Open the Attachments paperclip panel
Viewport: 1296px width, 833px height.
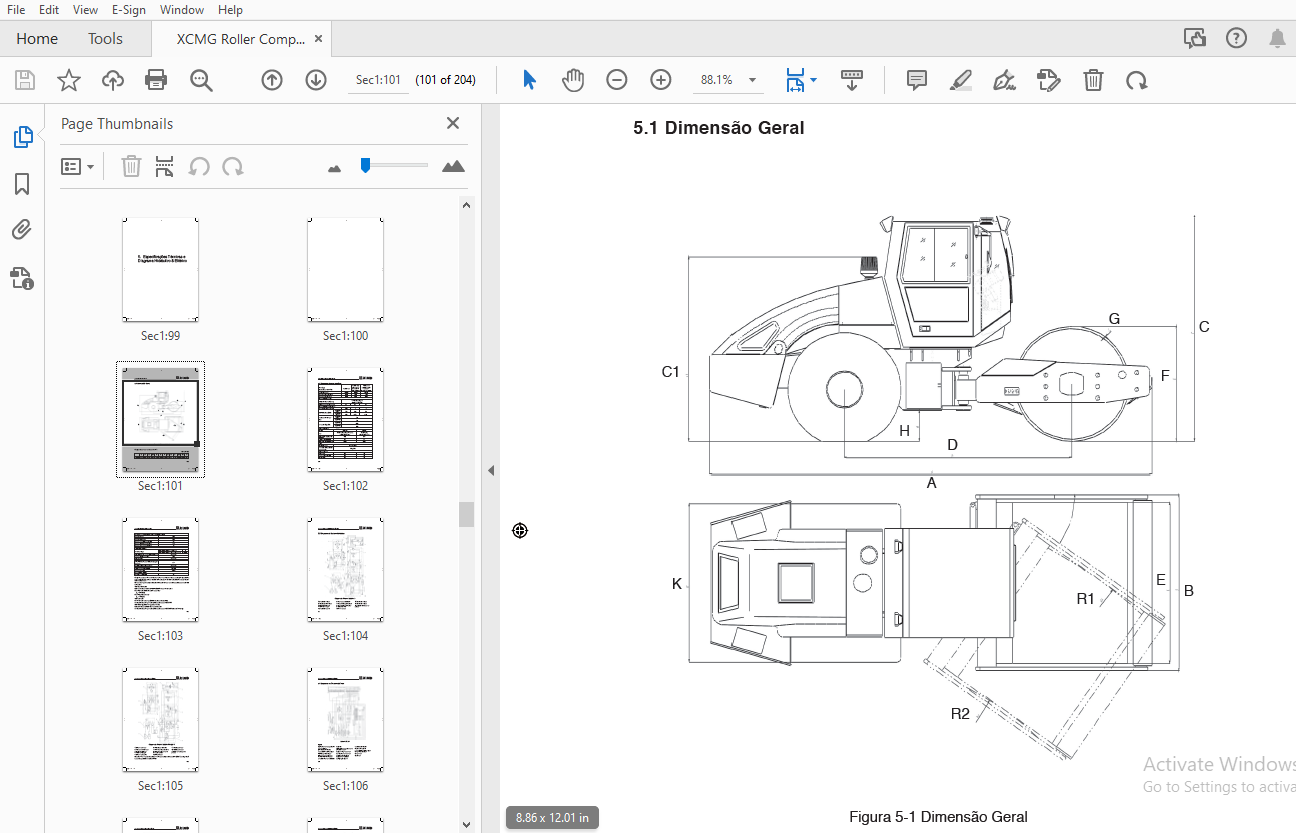[x=22, y=231]
